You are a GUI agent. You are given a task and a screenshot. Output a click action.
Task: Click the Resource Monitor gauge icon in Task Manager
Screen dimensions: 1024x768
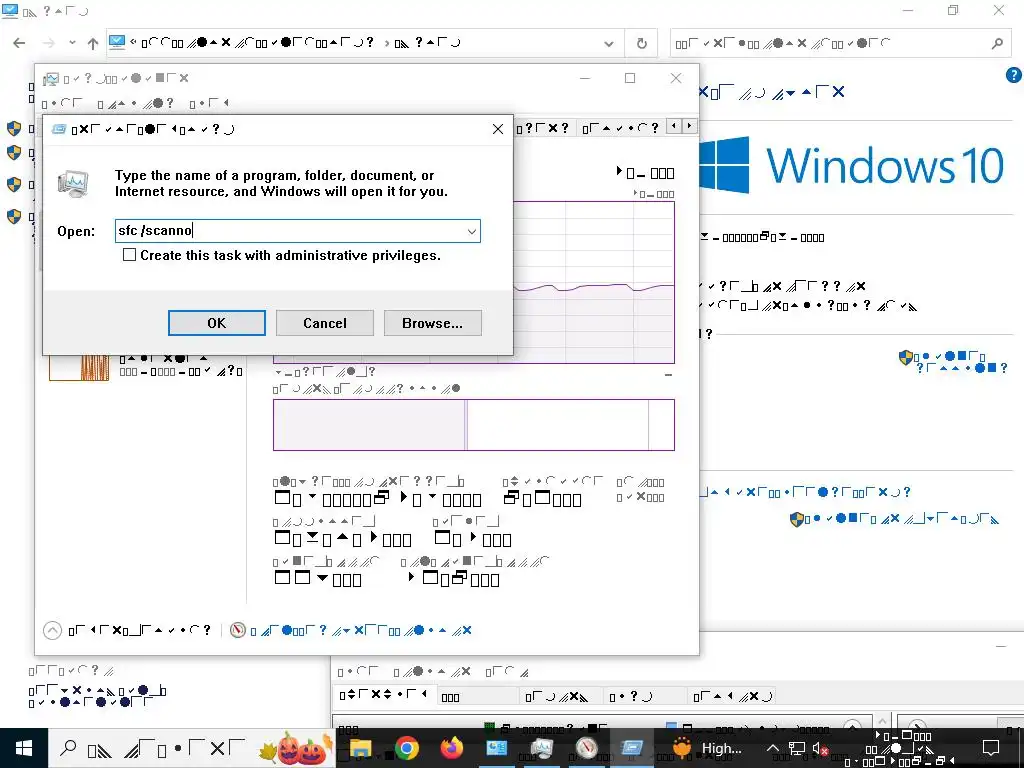click(238, 630)
